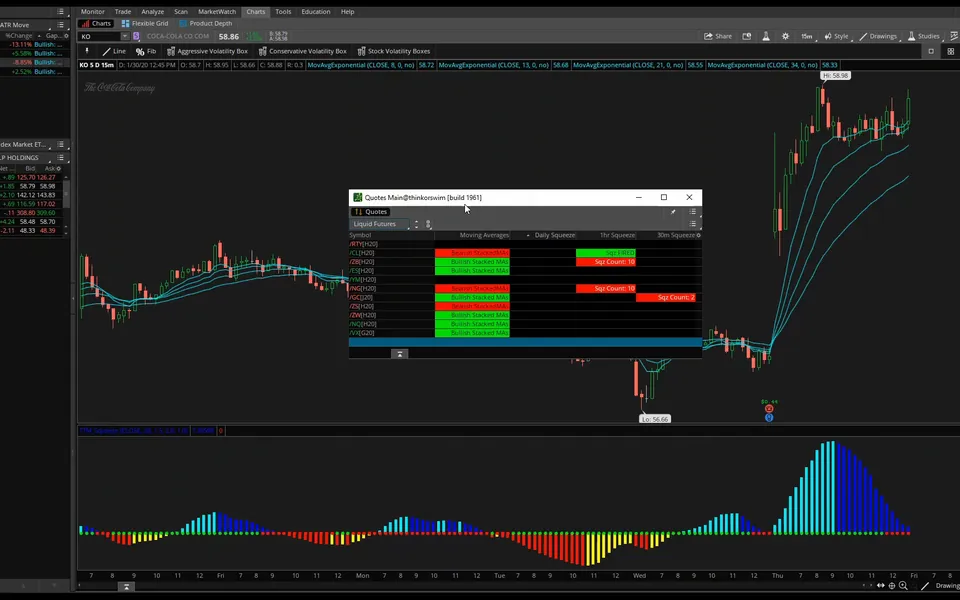Image resolution: width=960 pixels, height=600 pixels.
Task: Switch to the Trade tab
Action: pyautogui.click(x=122, y=12)
